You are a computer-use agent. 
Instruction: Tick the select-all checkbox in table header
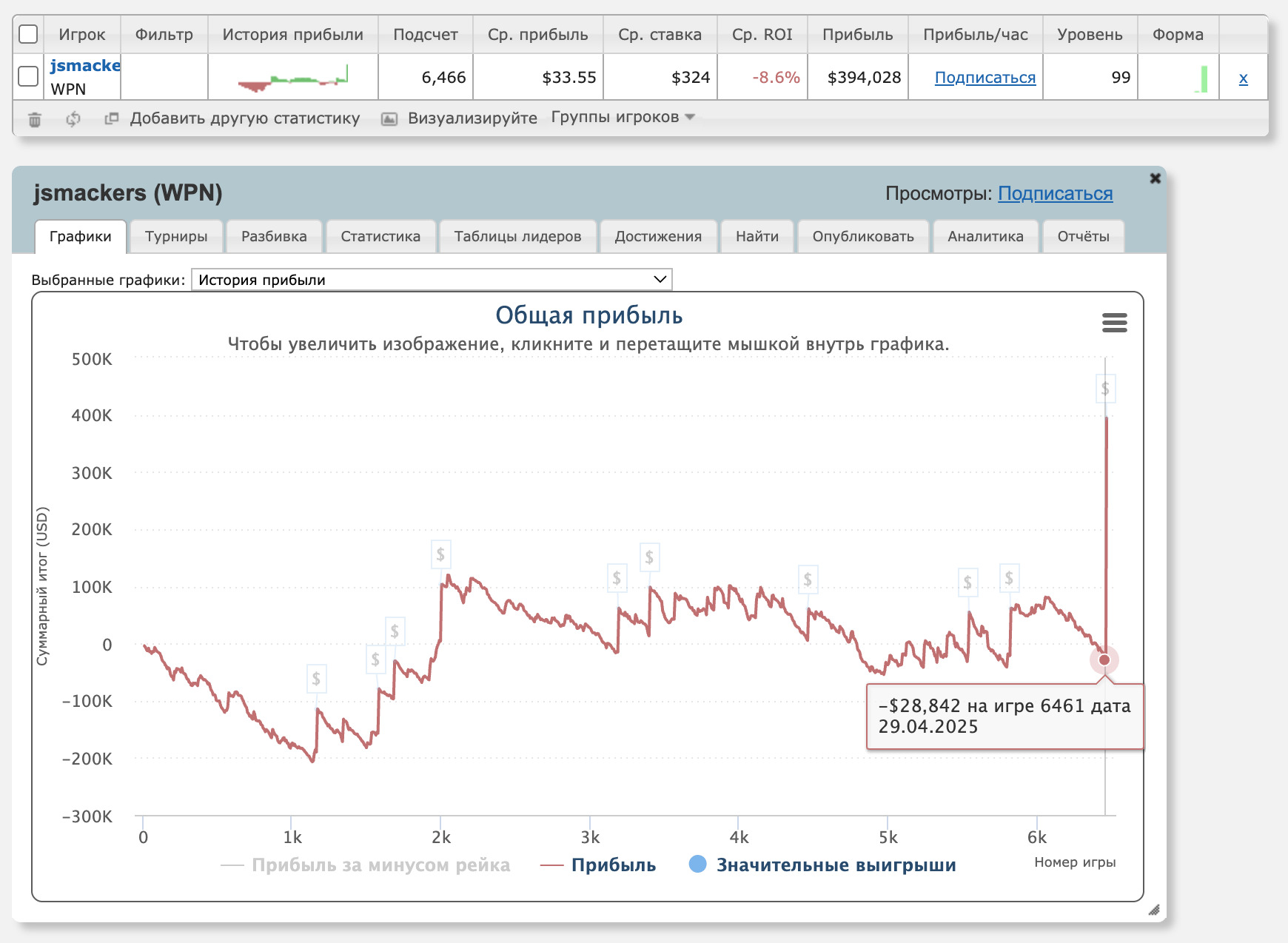click(28, 35)
